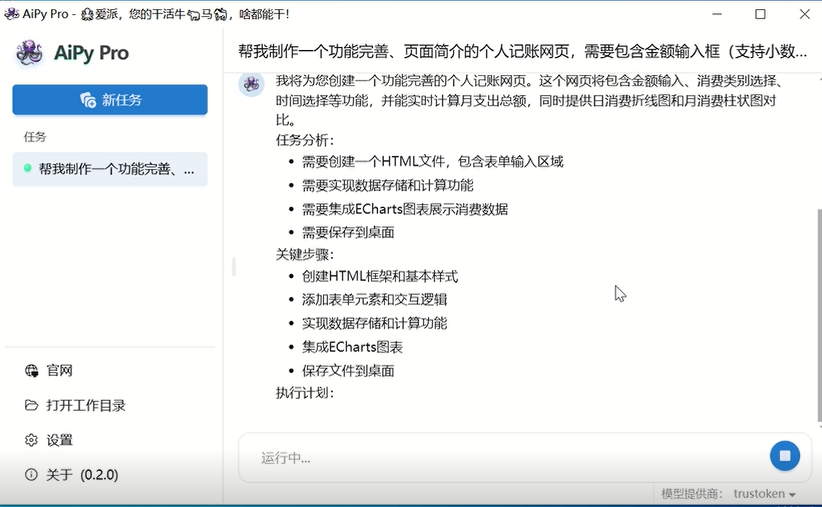822x507 pixels.
Task: Stop the running task with blue stop button
Action: [785, 456]
